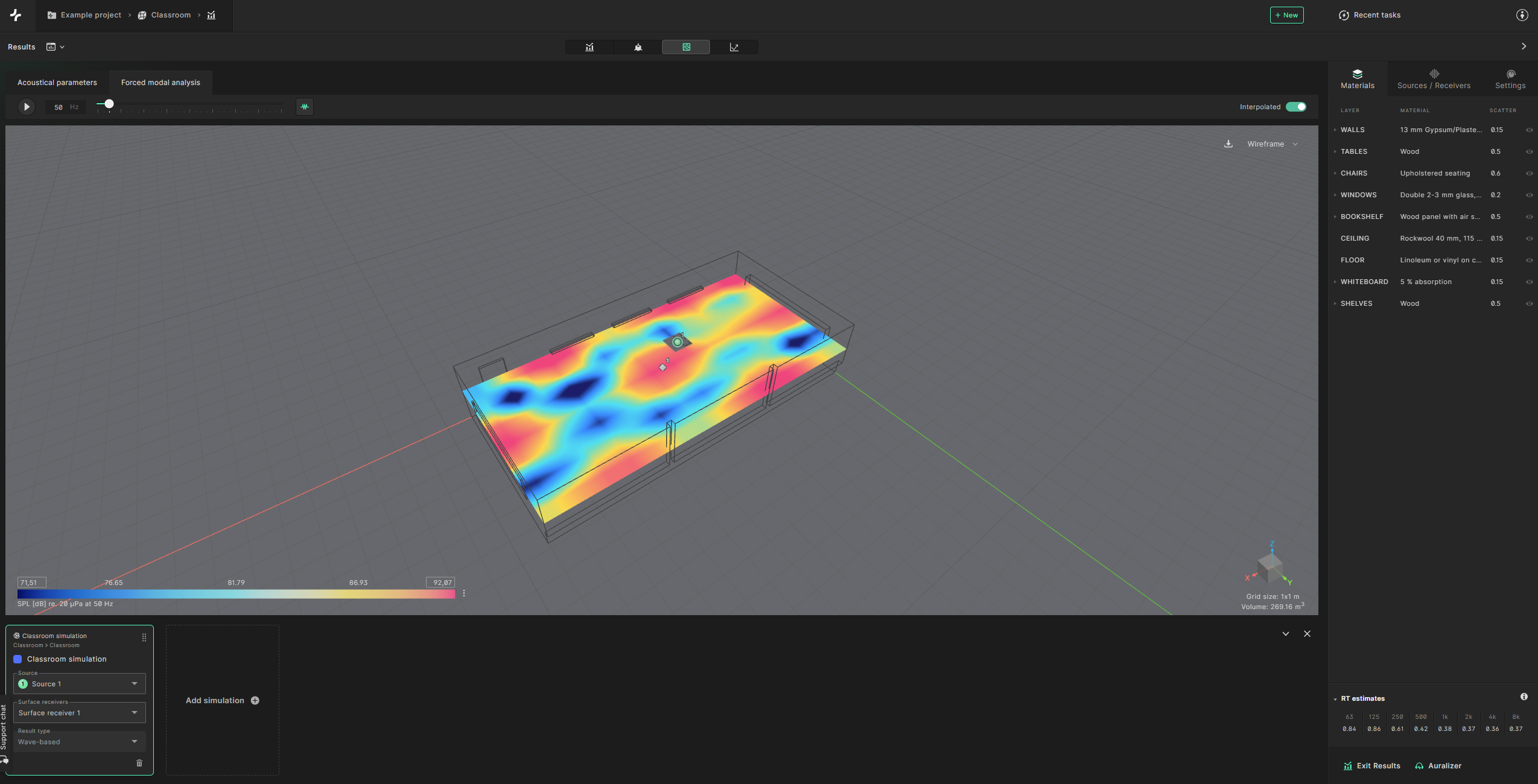This screenshot has width=1538, height=784.
Task: Select the sound source/speaker icon toolbar button
Action: tap(638, 47)
